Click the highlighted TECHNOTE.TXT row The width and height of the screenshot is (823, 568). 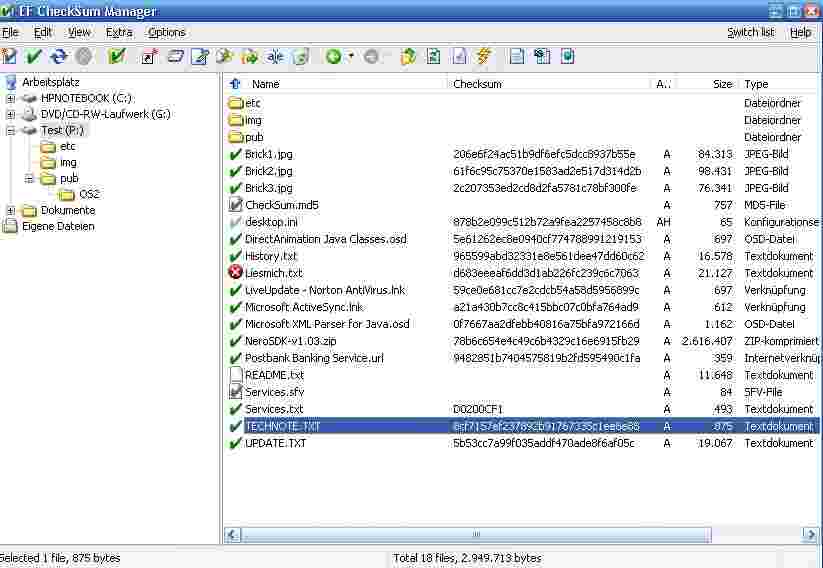point(523,426)
